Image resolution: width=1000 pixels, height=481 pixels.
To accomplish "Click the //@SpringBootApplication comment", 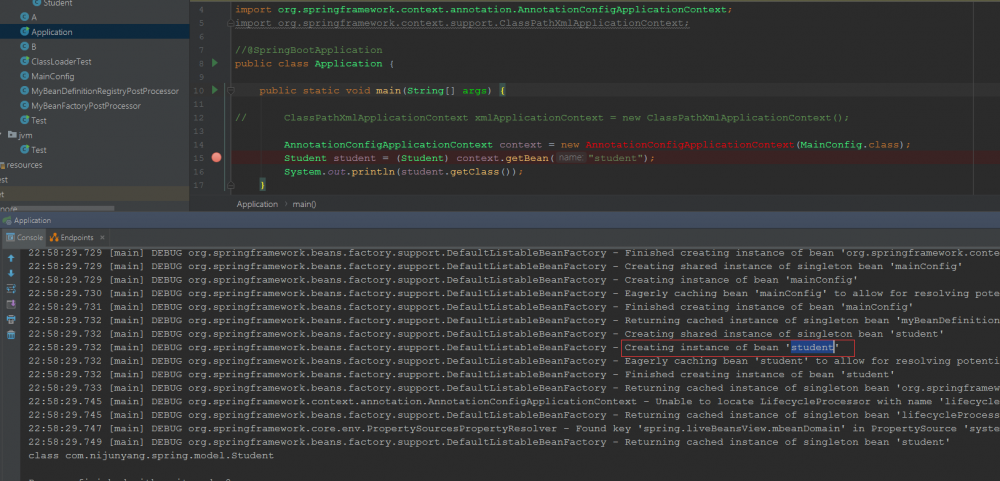I will point(309,50).
